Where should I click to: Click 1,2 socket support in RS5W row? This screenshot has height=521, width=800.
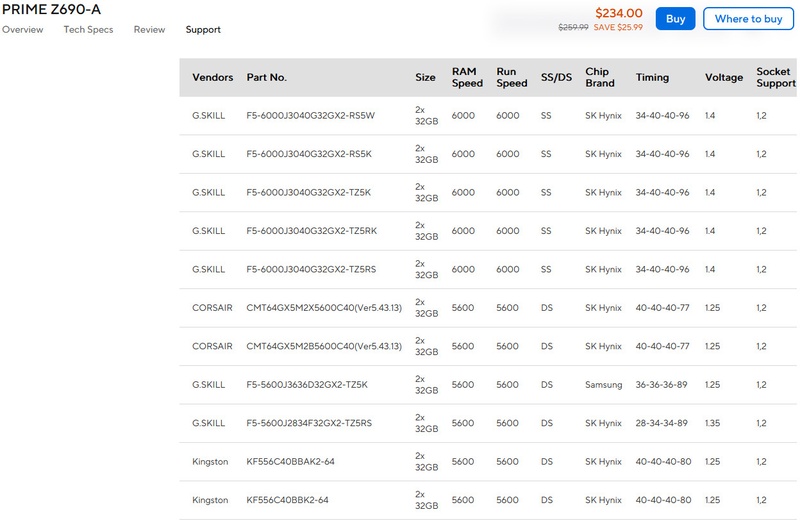[x=761, y=115]
